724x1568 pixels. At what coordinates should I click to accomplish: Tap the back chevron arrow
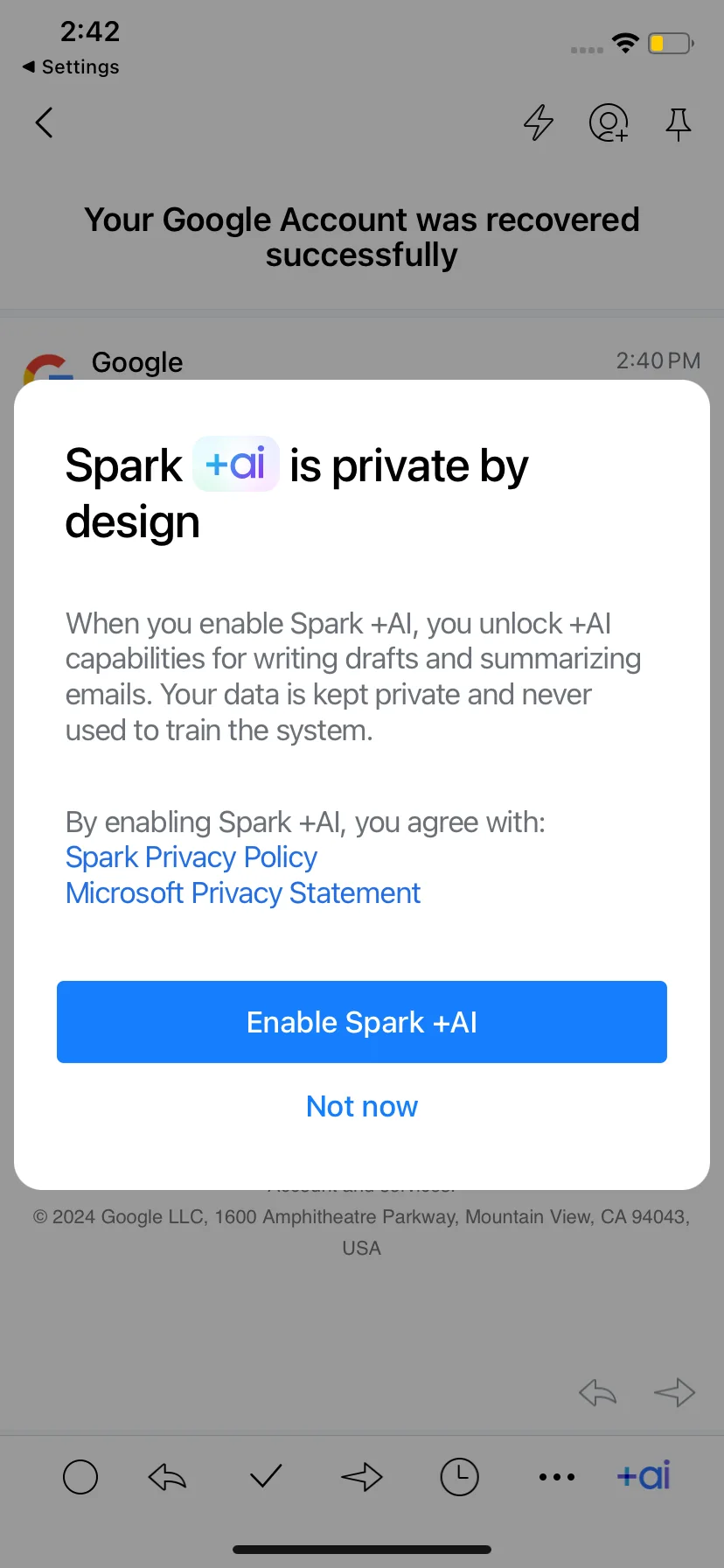point(45,122)
